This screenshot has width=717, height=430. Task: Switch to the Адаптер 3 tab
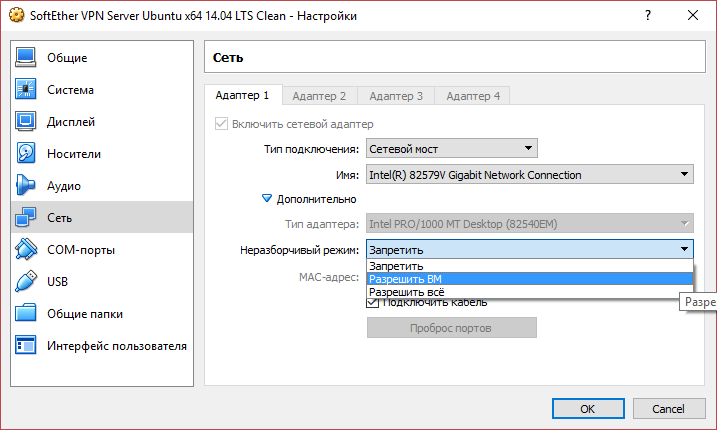click(x=396, y=96)
